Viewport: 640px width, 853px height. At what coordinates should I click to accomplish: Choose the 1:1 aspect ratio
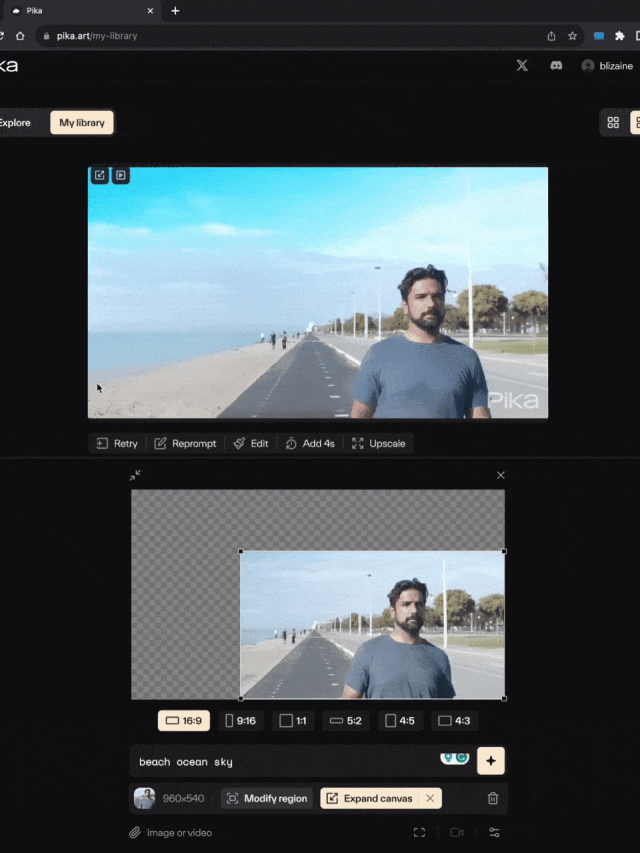pyautogui.click(x=294, y=720)
